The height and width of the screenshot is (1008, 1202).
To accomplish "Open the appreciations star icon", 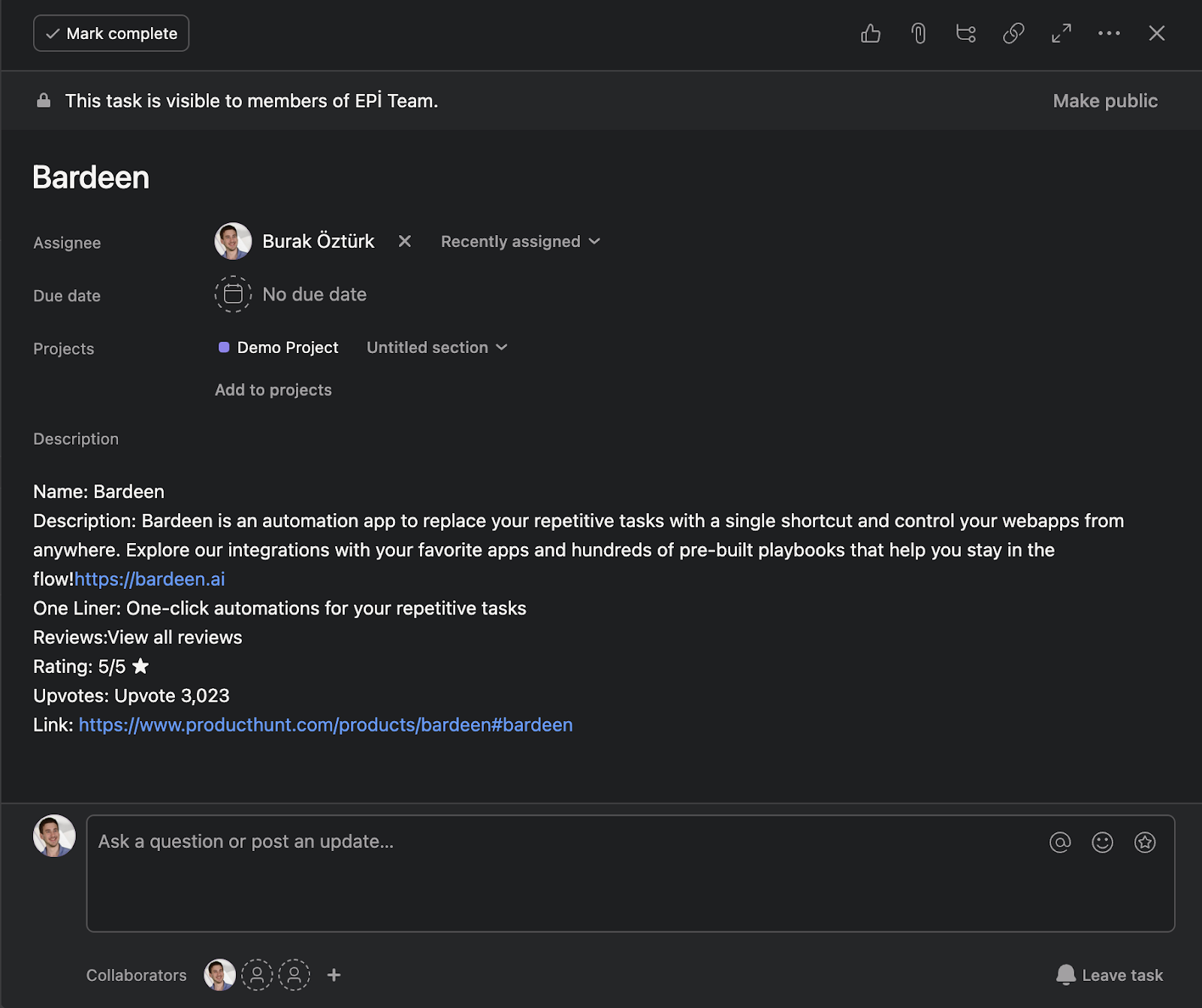I will (x=1144, y=842).
